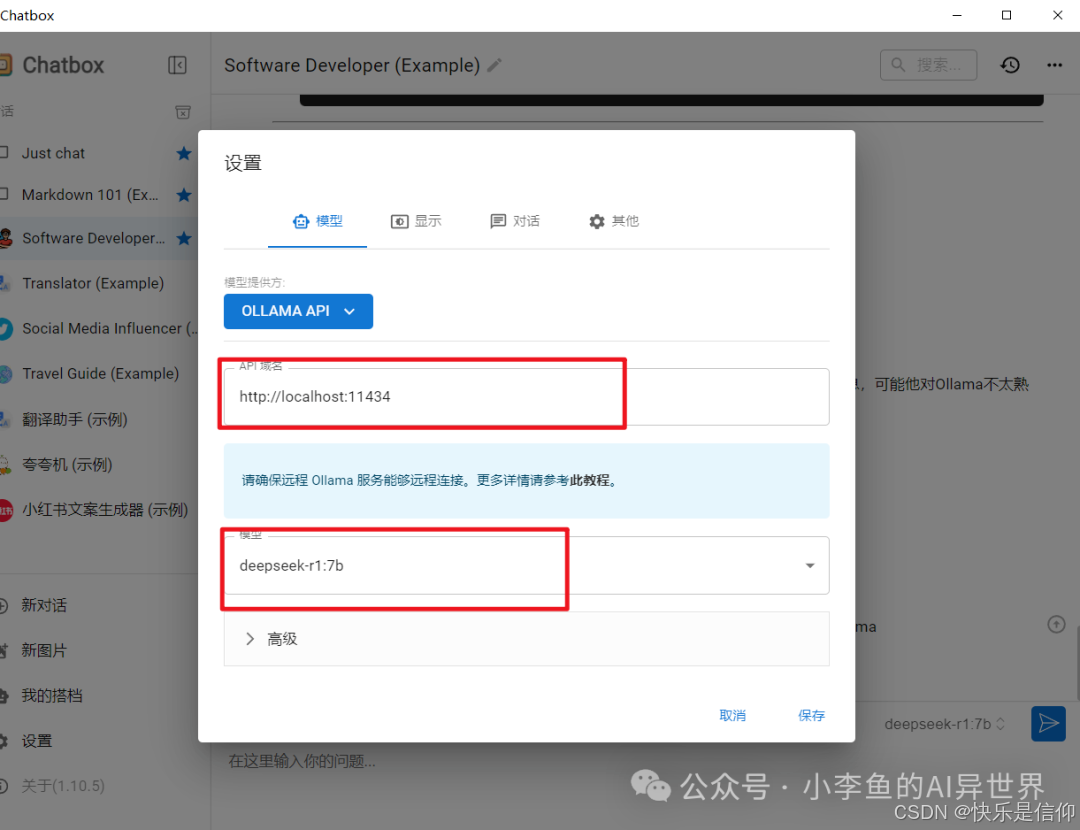Switch to the 对话 settings tab
1080x830 pixels.
515,221
